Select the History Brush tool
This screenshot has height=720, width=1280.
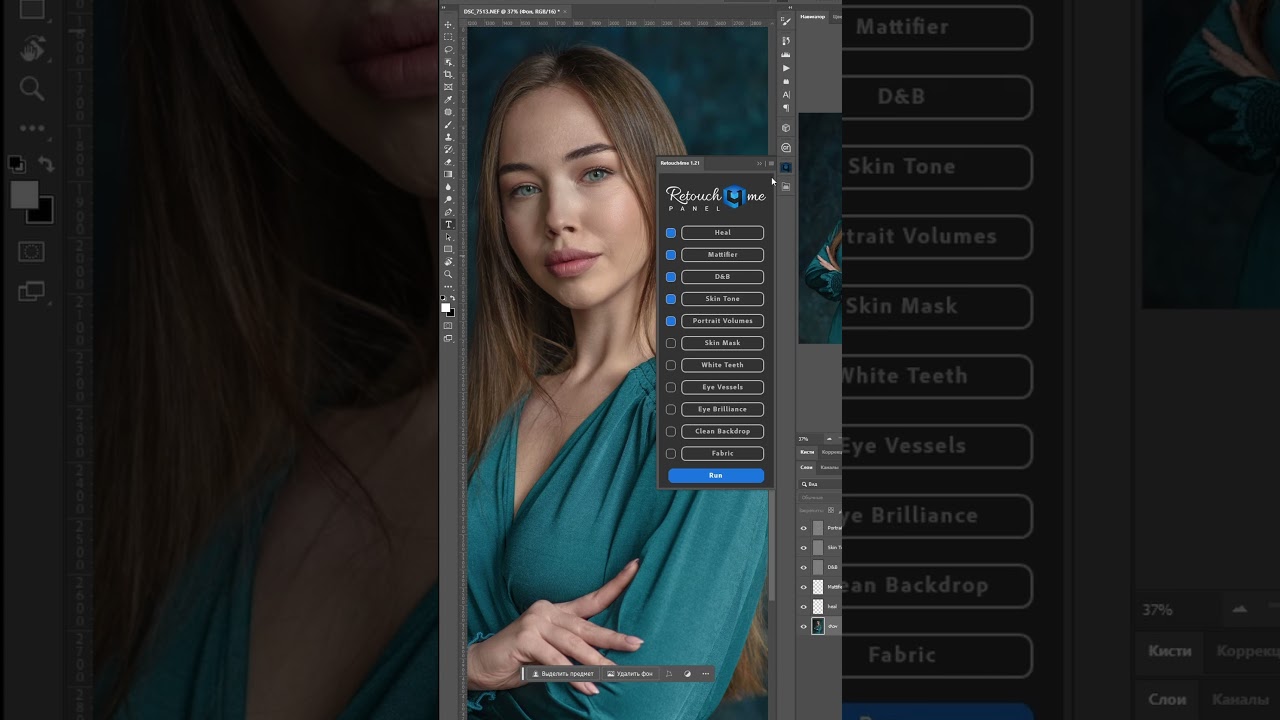coord(448,148)
